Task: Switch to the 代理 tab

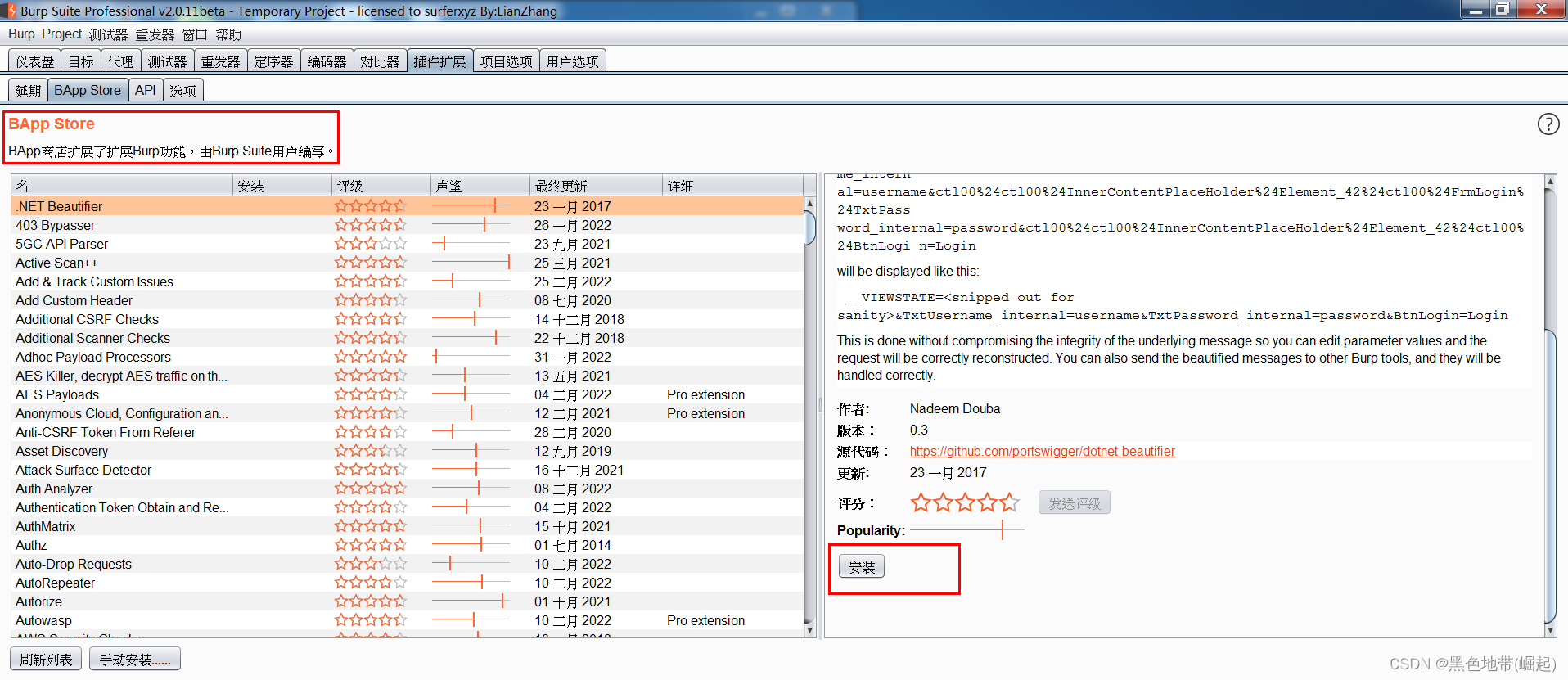Action: click(x=120, y=61)
